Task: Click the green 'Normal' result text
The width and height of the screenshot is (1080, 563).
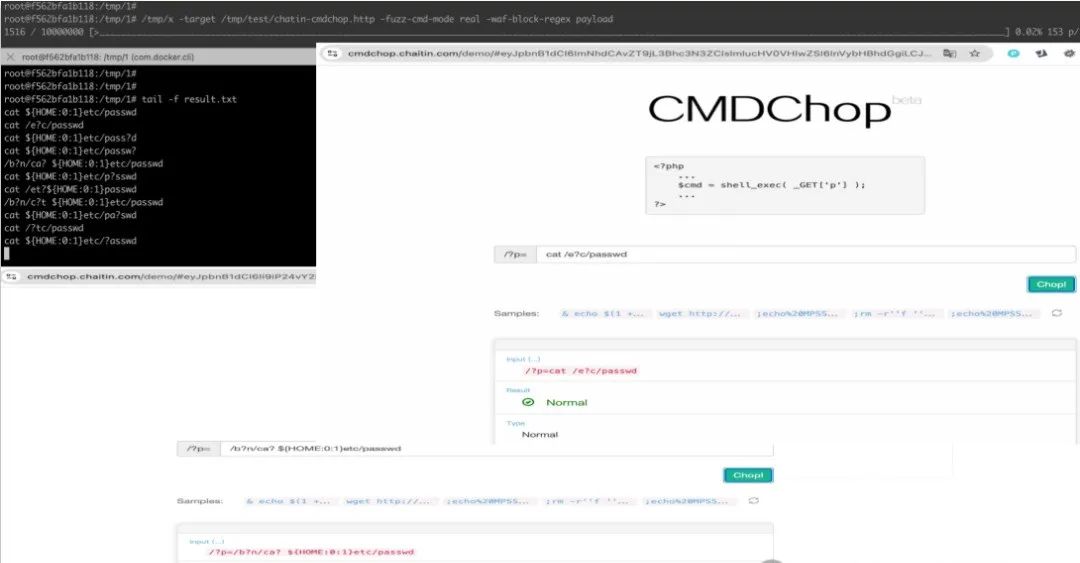Action: (x=566, y=402)
